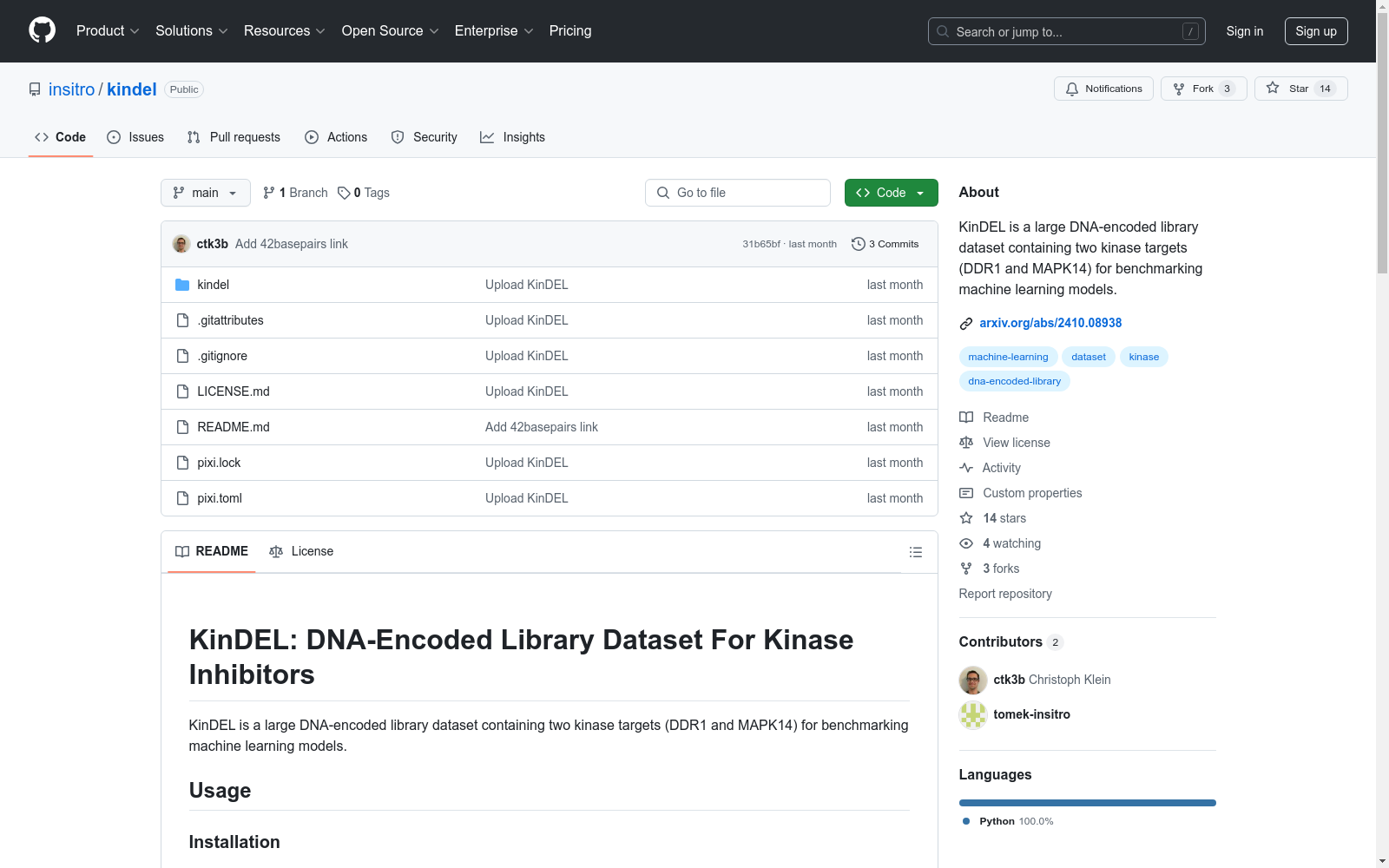Expand the Product menu
The image size is (1389, 868).
[108, 30]
